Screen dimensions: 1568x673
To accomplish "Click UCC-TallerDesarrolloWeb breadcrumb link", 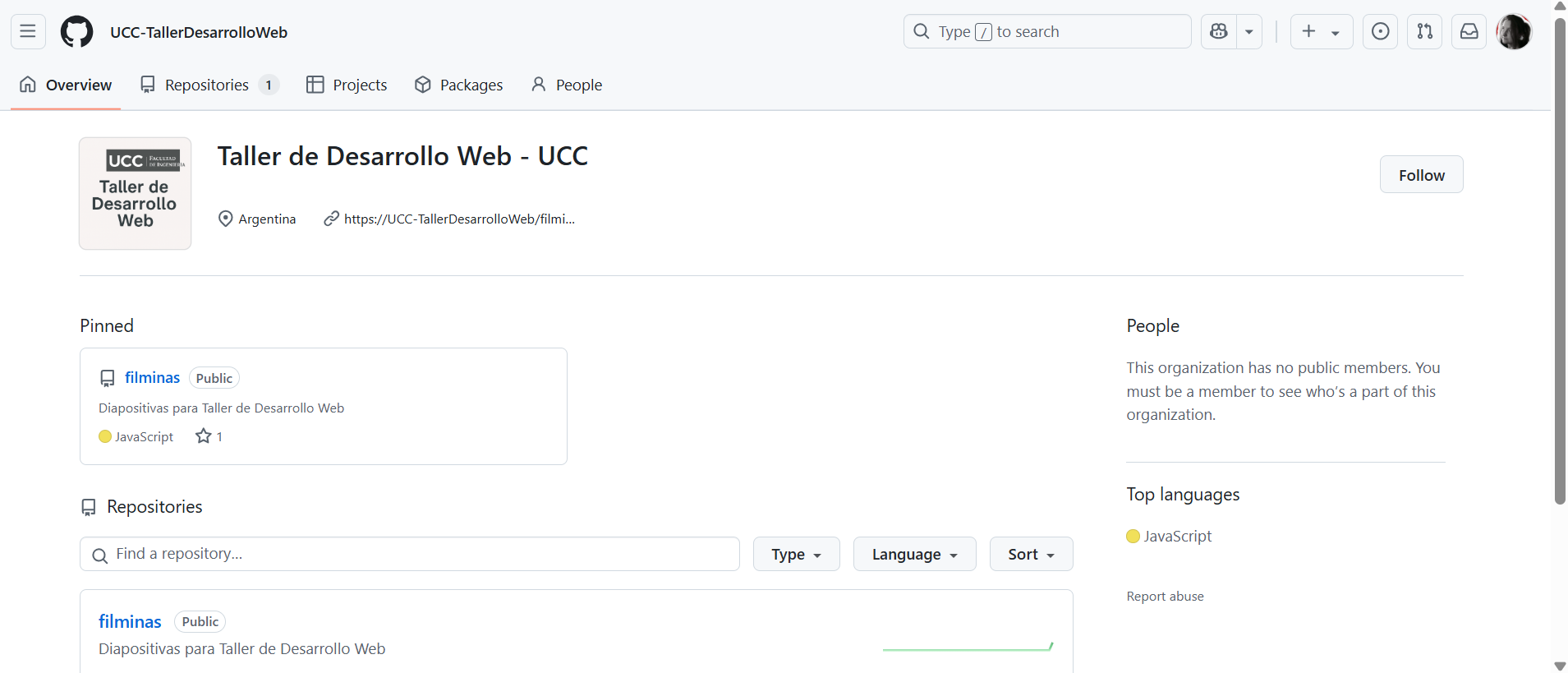I will pos(199,32).
